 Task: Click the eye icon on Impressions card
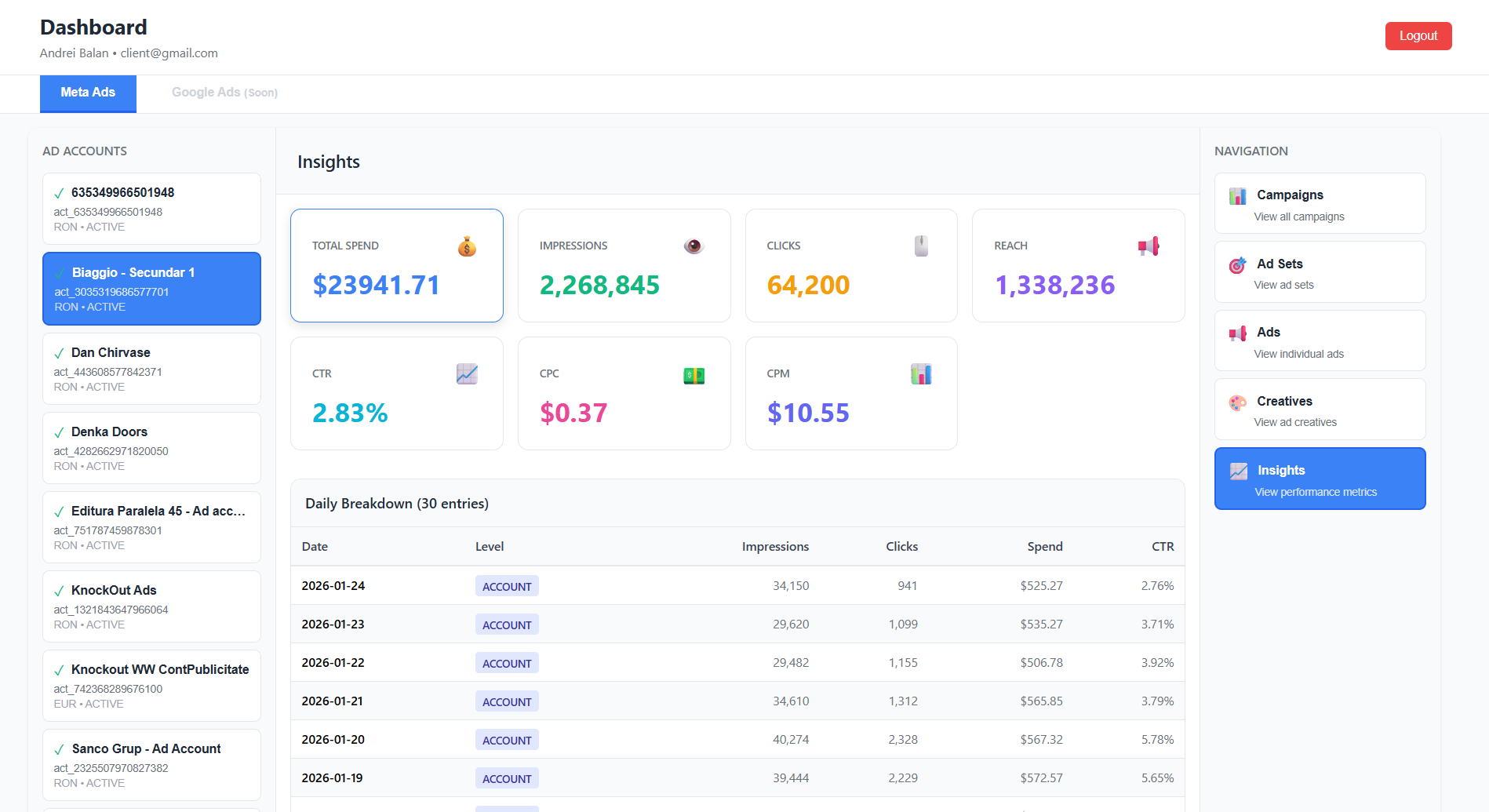point(694,246)
